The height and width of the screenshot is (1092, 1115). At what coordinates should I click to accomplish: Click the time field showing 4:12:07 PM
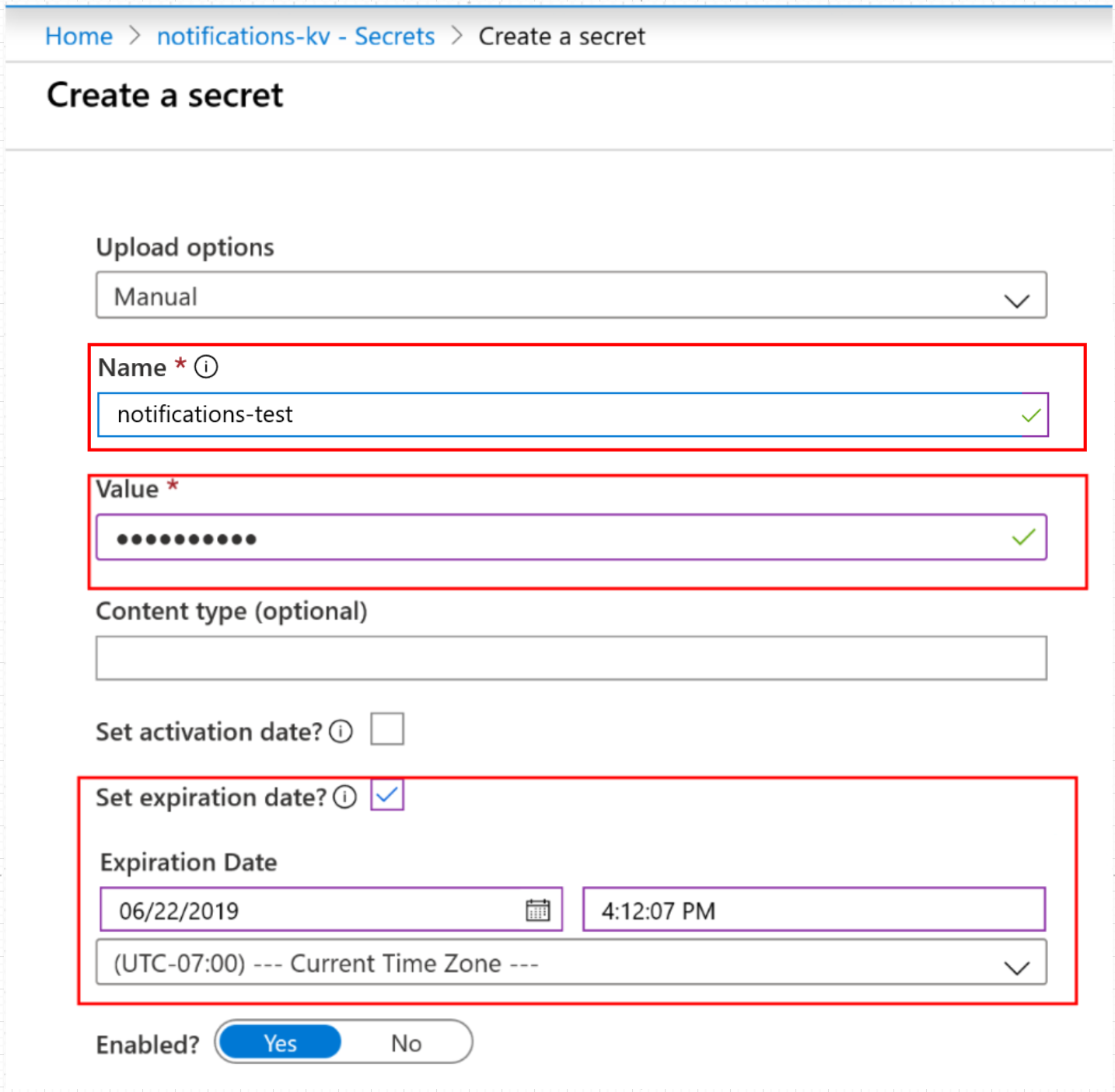pyautogui.click(x=813, y=909)
